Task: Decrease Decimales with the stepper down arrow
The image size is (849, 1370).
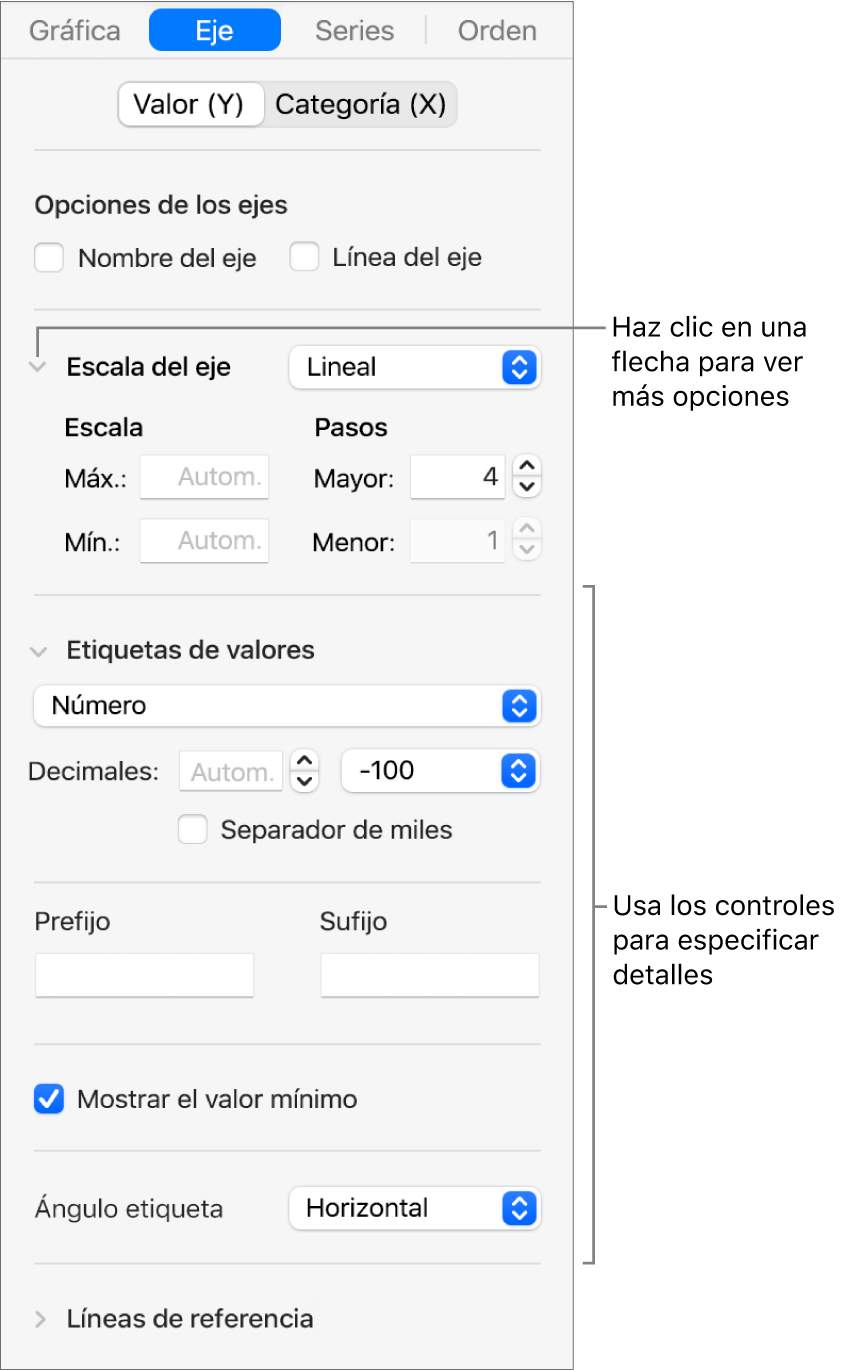Action: (303, 781)
